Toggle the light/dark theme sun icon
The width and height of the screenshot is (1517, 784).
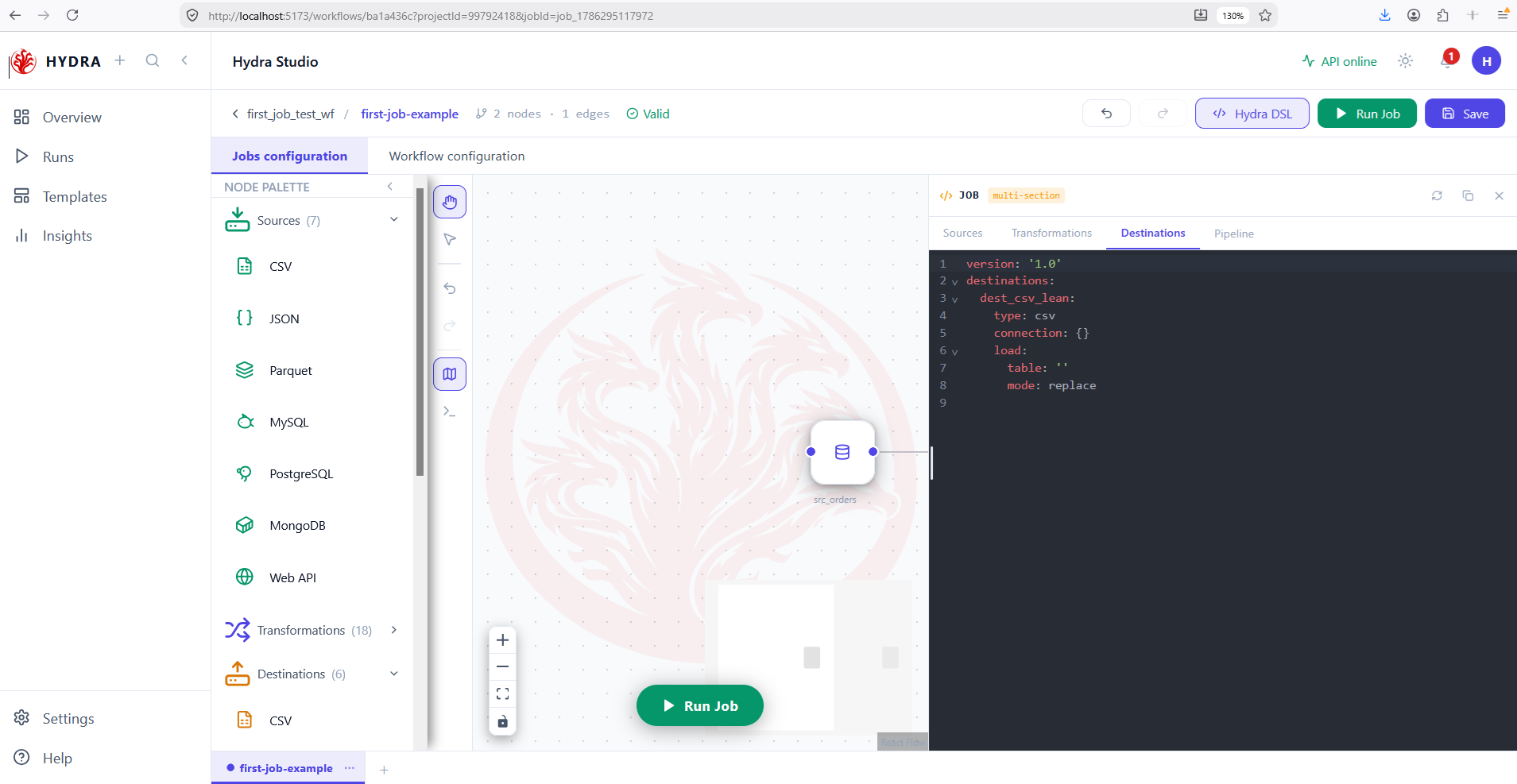[1406, 61]
